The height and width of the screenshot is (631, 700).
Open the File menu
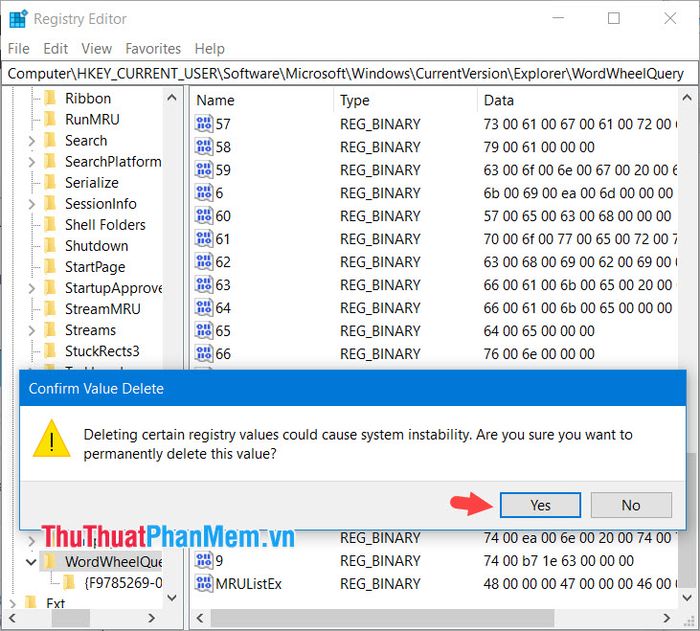[19, 48]
